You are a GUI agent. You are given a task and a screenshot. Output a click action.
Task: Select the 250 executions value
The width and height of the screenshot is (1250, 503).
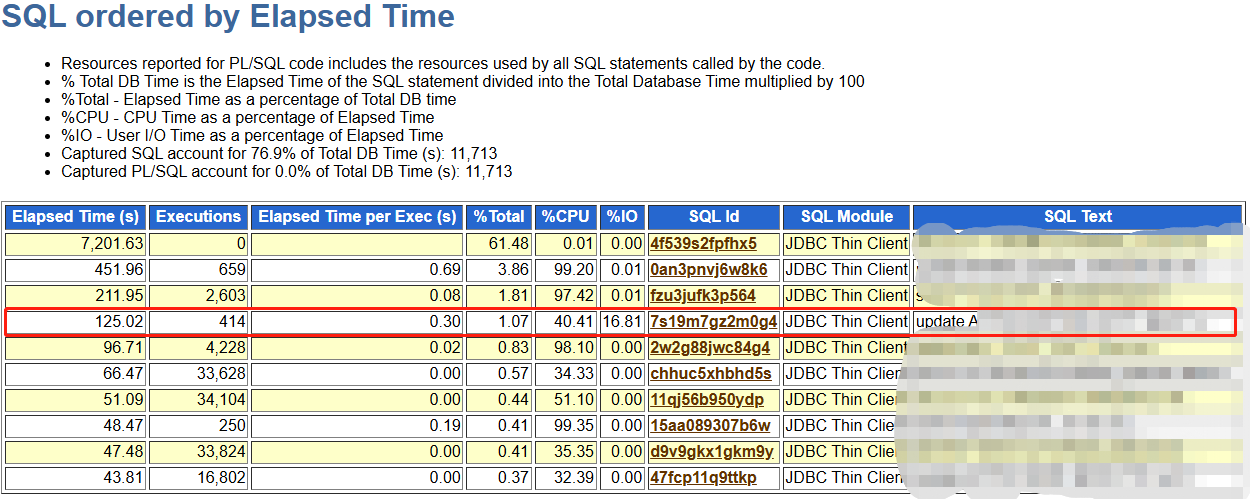[232, 426]
